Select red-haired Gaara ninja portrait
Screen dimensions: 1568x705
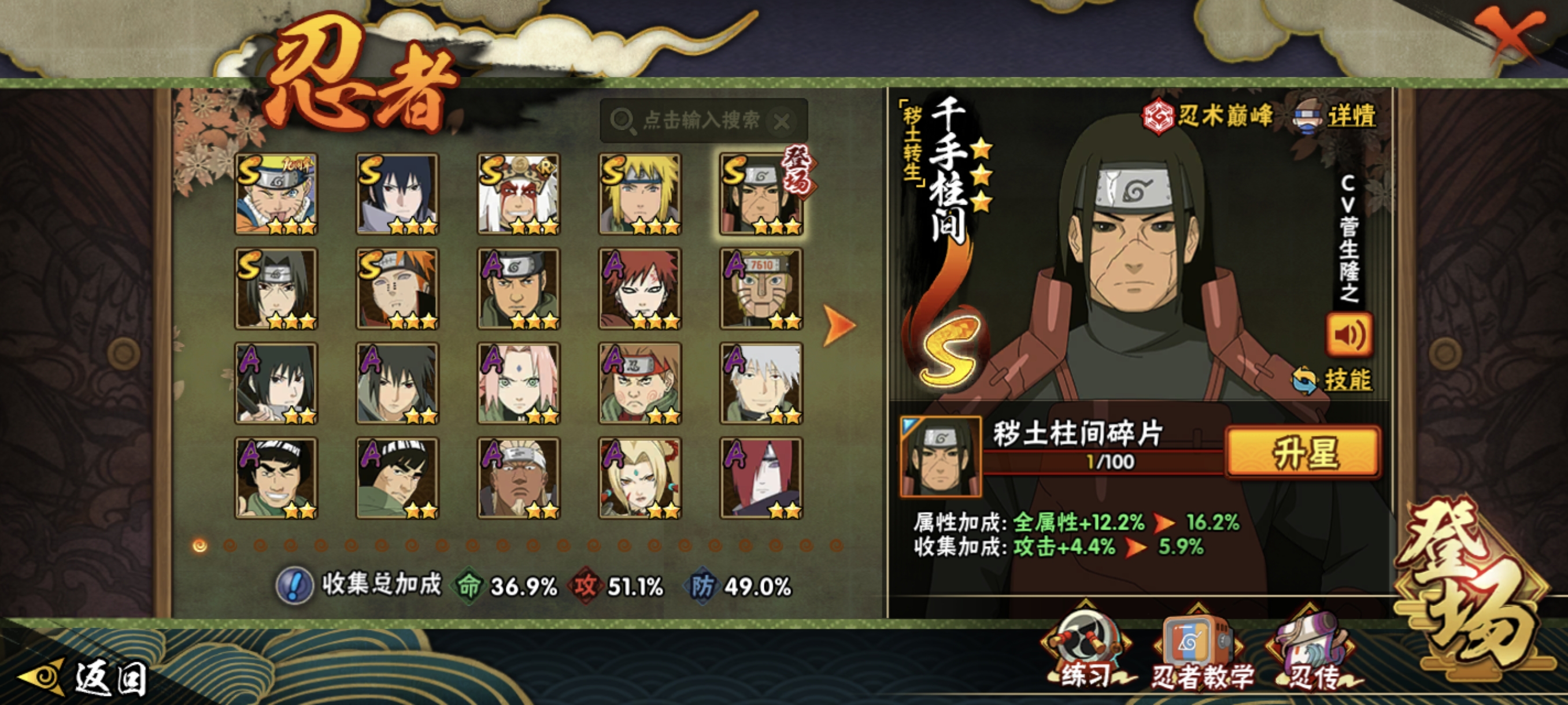coord(639,289)
